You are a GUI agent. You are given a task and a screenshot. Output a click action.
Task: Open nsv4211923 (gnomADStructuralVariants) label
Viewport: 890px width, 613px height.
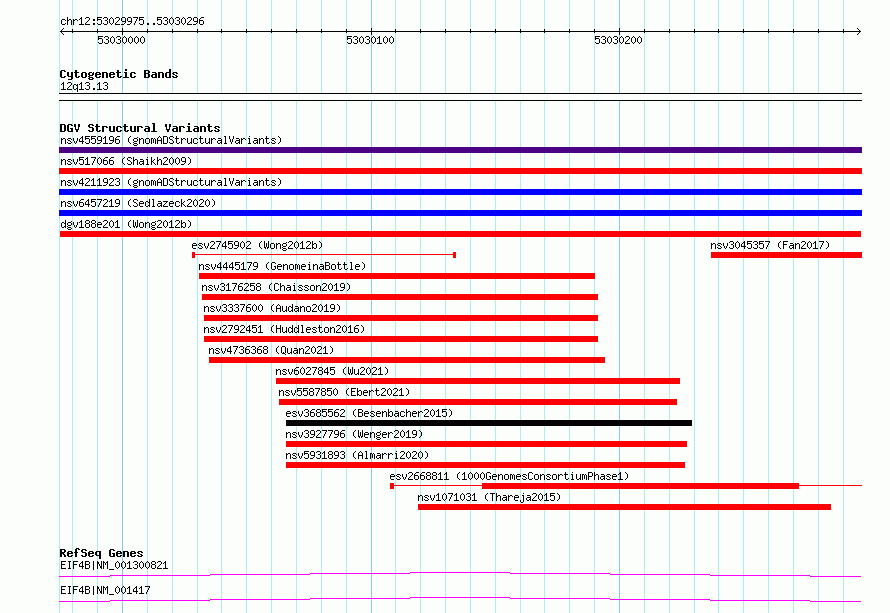(171, 182)
